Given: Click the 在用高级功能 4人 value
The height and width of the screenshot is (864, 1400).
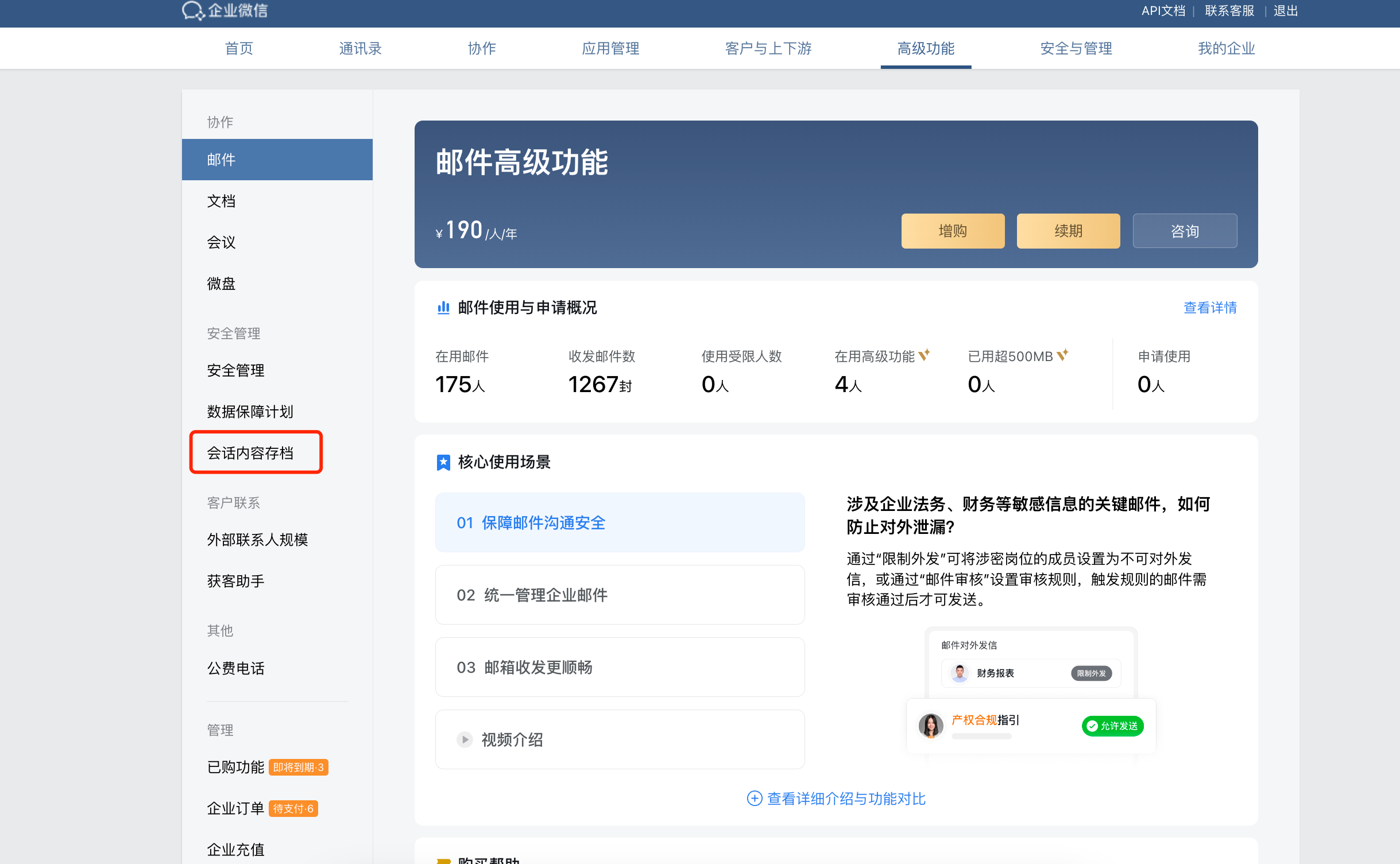Looking at the screenshot, I should [x=848, y=384].
